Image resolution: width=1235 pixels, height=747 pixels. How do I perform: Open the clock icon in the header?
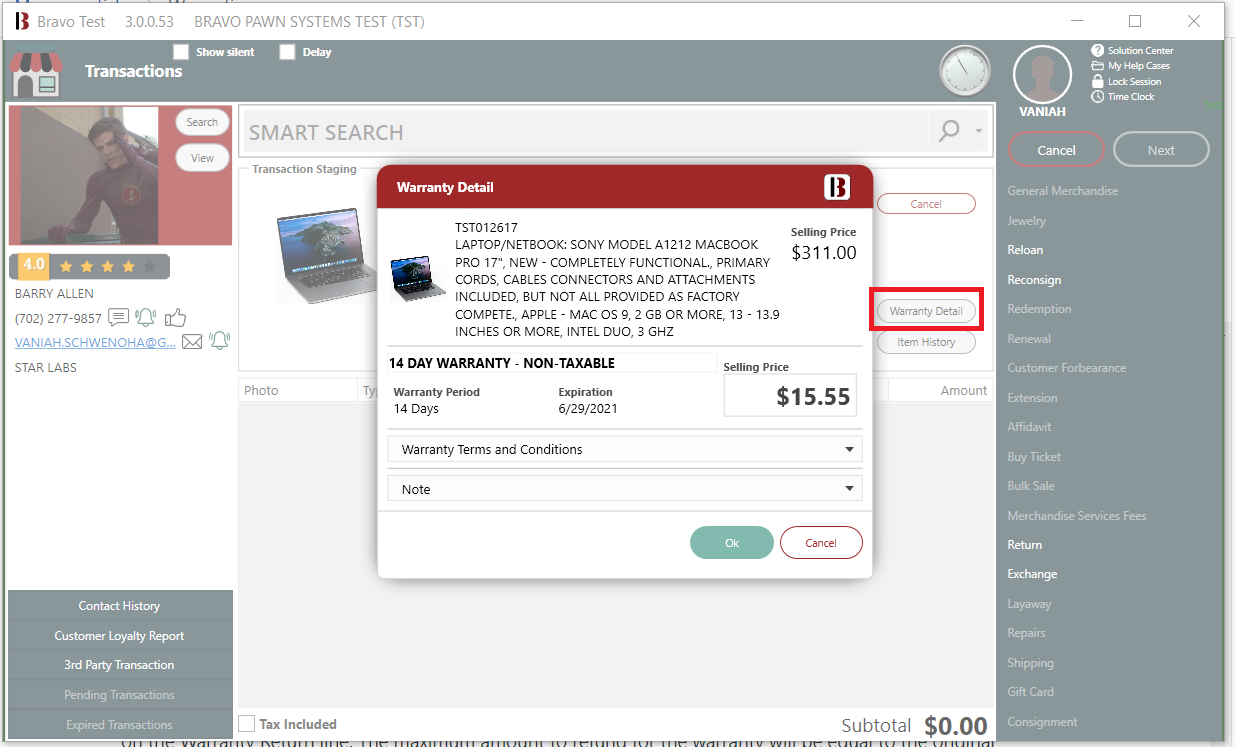(965, 72)
